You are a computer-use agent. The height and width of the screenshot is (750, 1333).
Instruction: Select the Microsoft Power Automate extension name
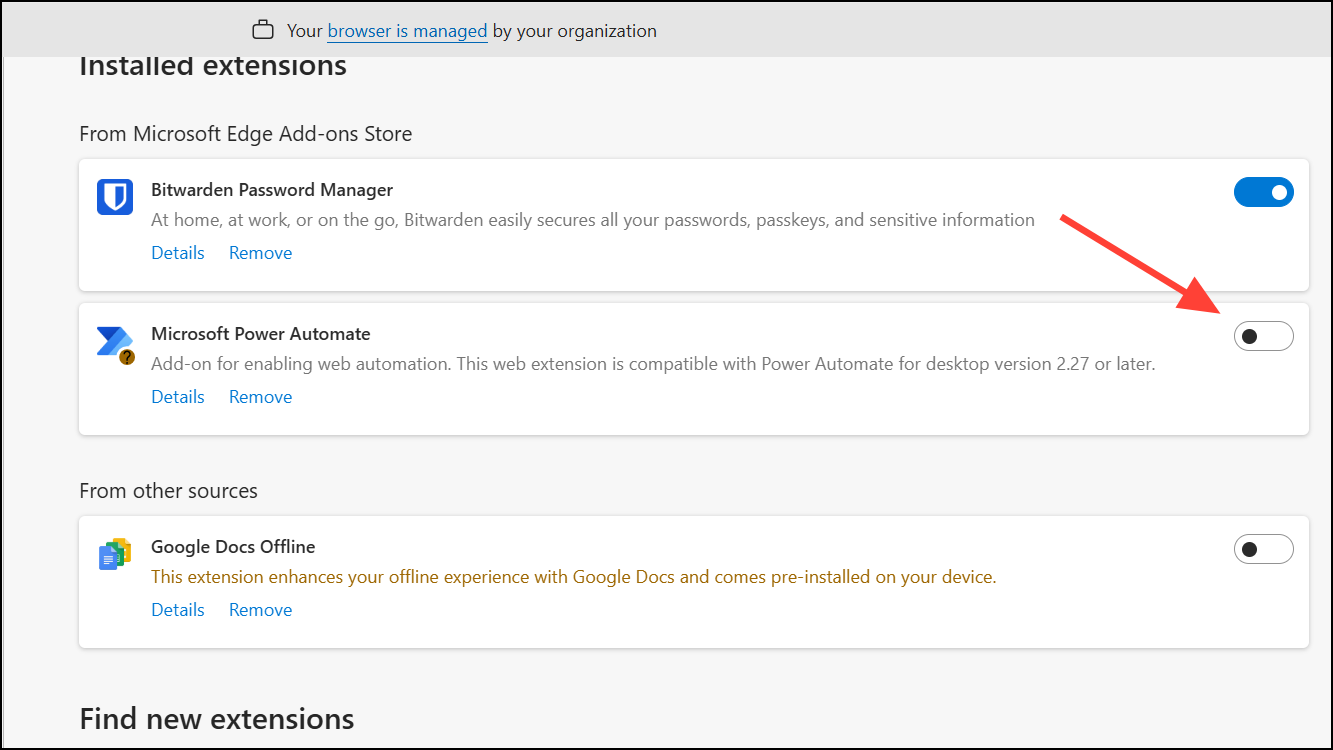pyautogui.click(x=260, y=333)
